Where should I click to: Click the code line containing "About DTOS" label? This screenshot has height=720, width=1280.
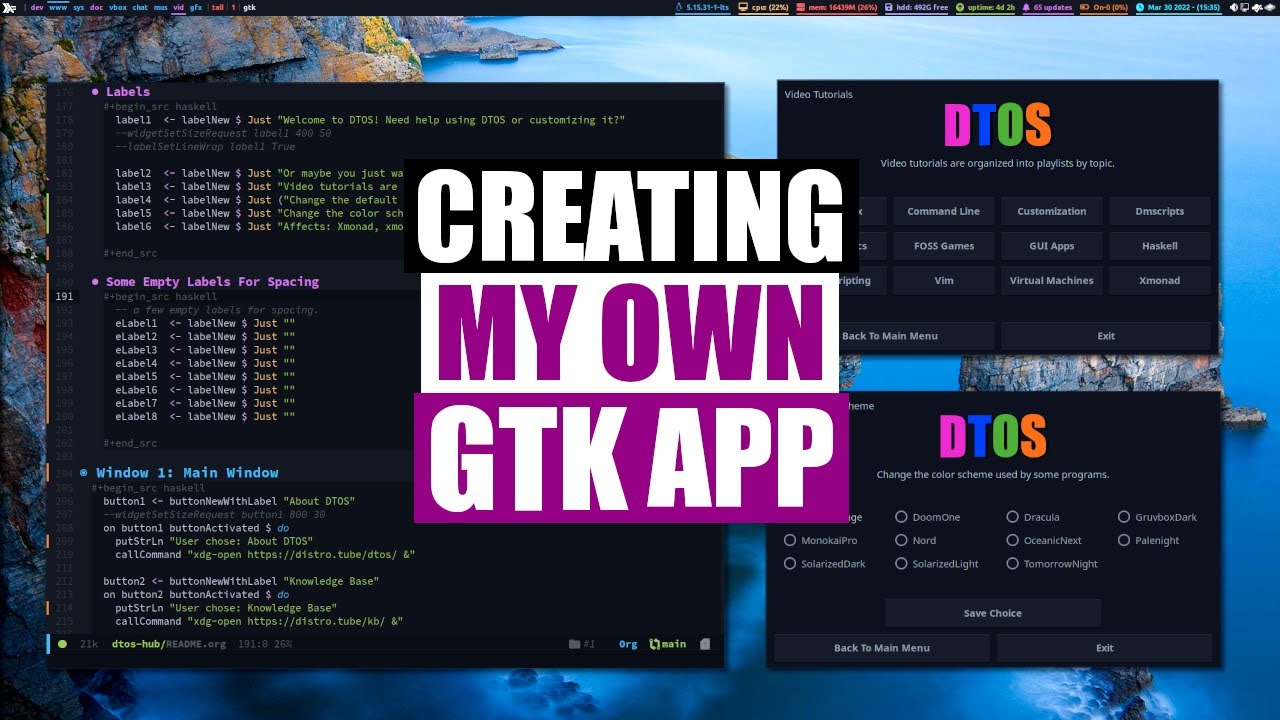tap(229, 501)
